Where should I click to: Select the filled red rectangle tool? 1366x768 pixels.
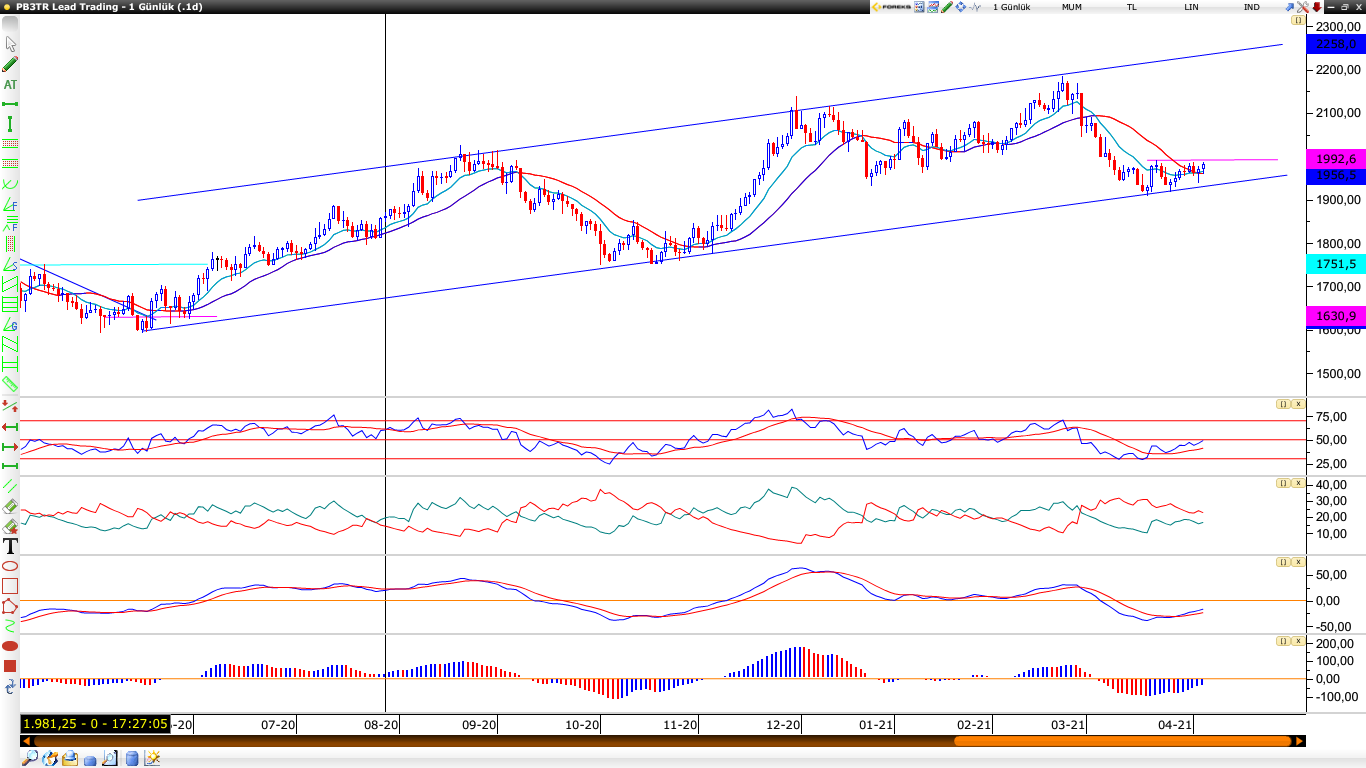pyautogui.click(x=10, y=666)
